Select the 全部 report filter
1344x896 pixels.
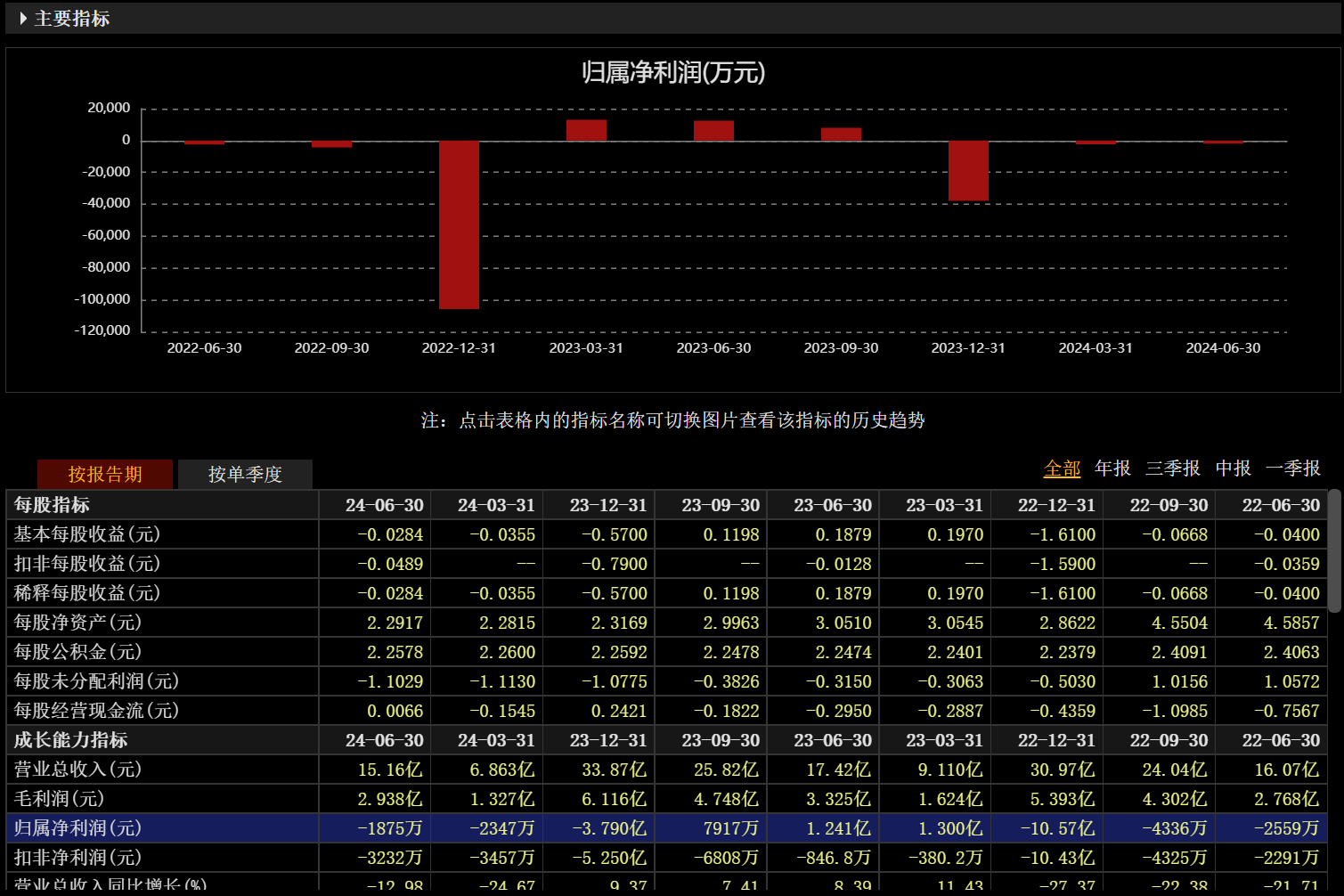coord(1062,468)
